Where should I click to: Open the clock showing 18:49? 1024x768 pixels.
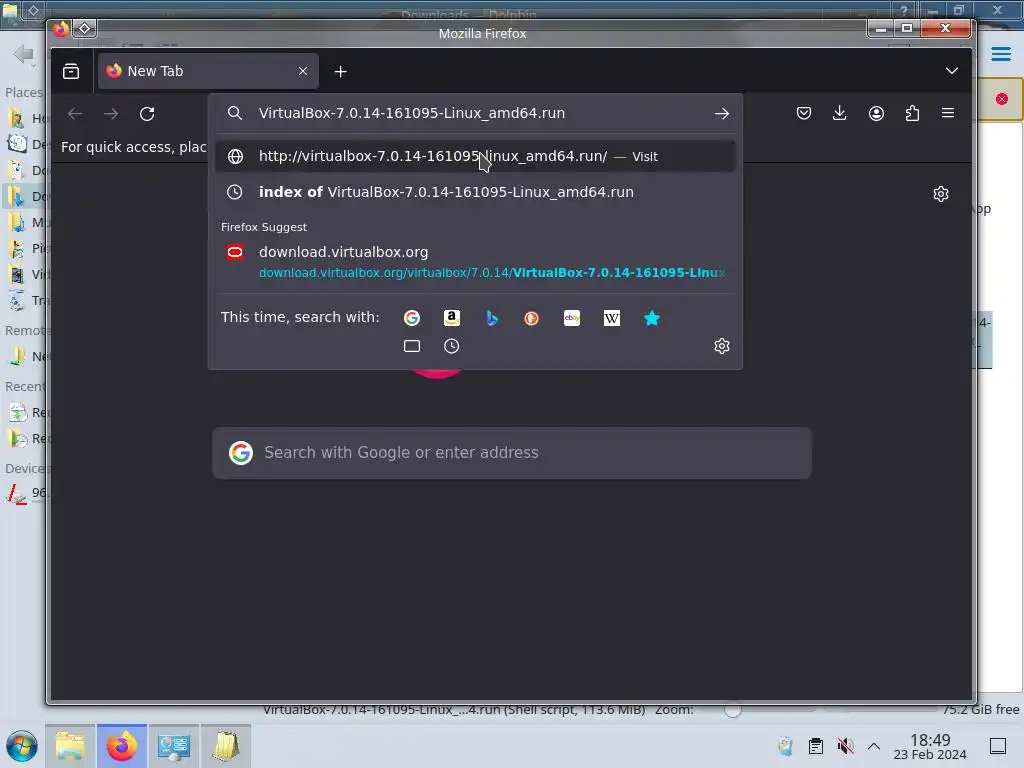point(930,746)
